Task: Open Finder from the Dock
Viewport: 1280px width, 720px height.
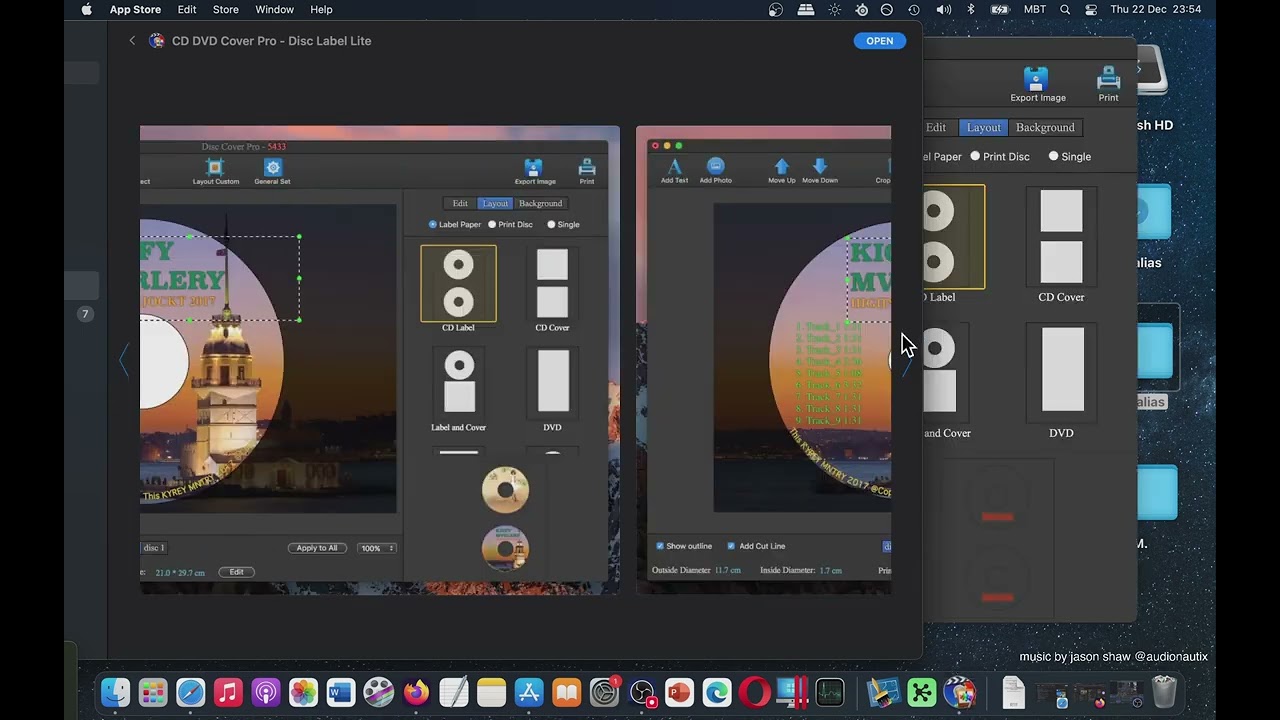Action: point(116,692)
